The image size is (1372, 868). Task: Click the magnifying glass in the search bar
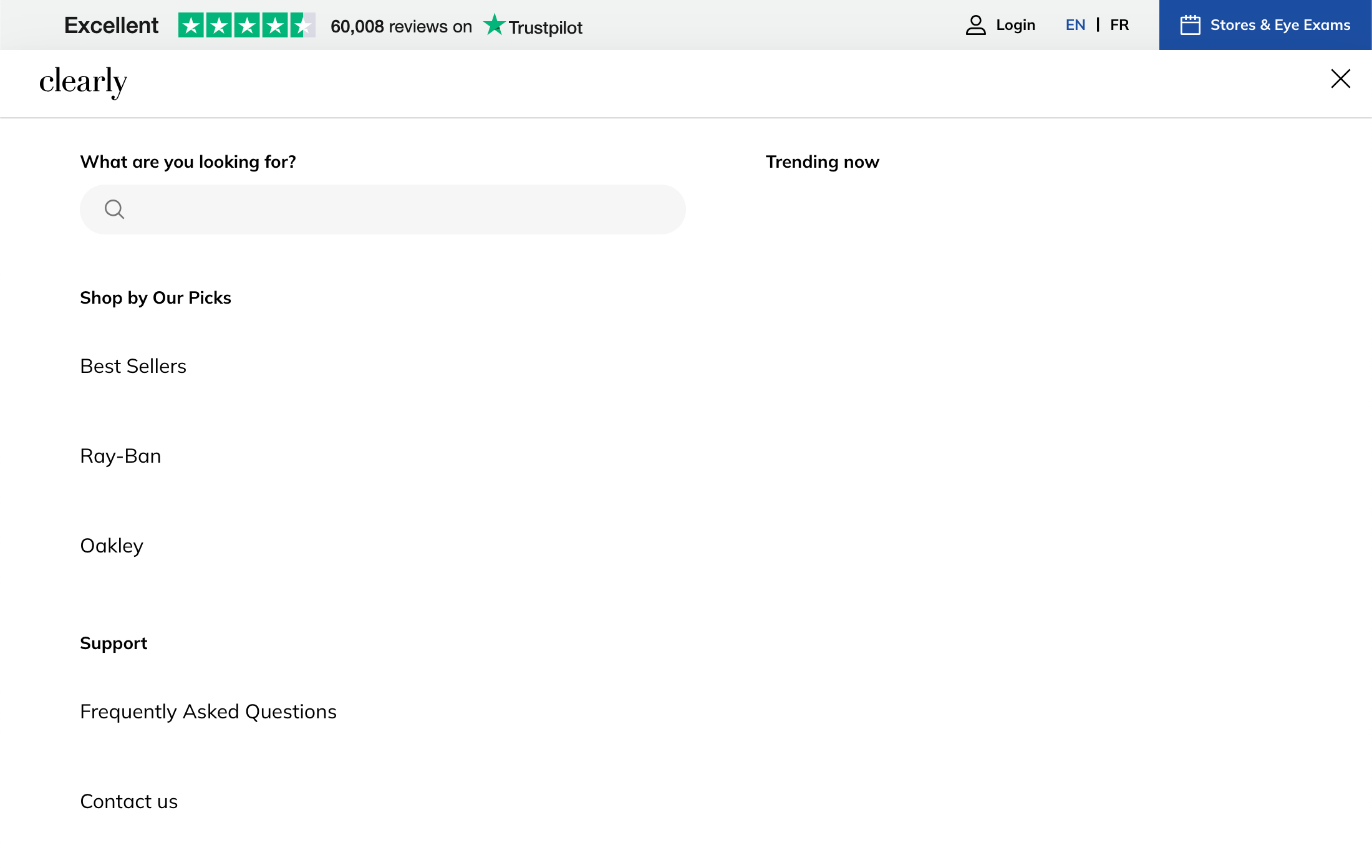(x=115, y=210)
